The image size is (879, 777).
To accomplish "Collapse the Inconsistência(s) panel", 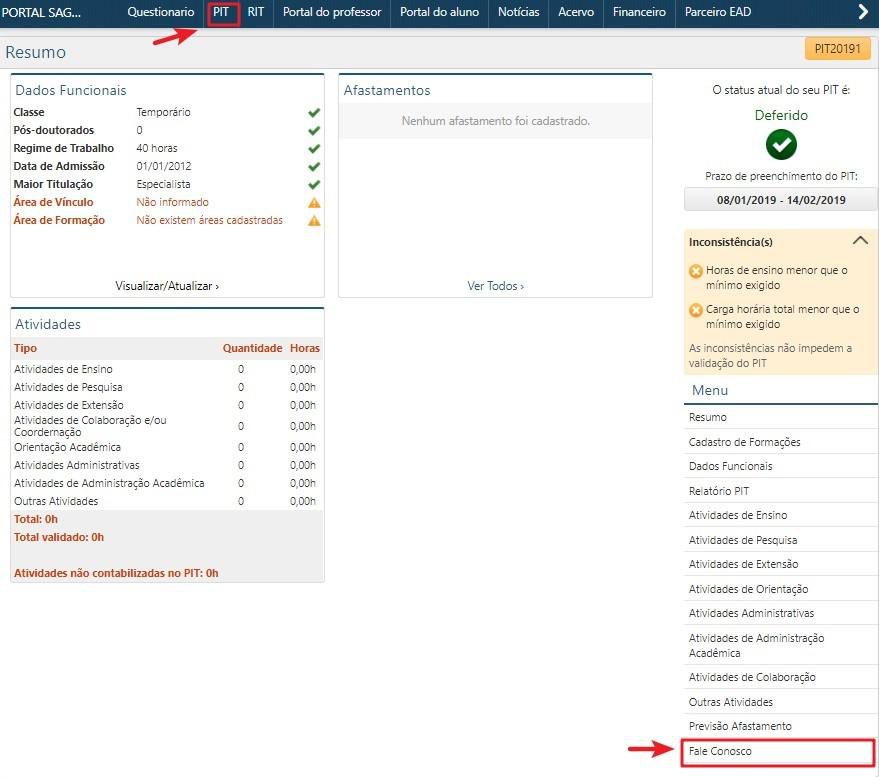I will tap(859, 241).
